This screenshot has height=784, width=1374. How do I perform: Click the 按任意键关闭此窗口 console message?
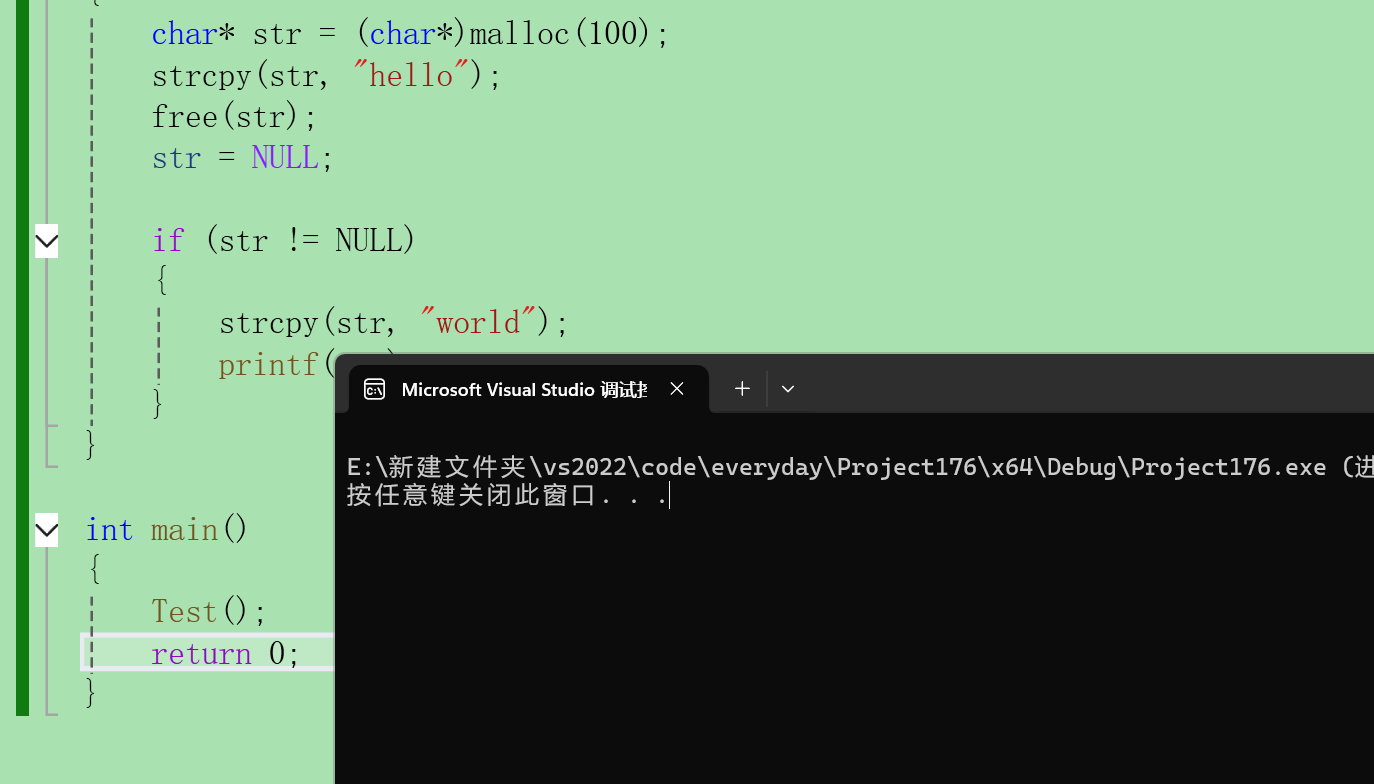click(x=506, y=495)
